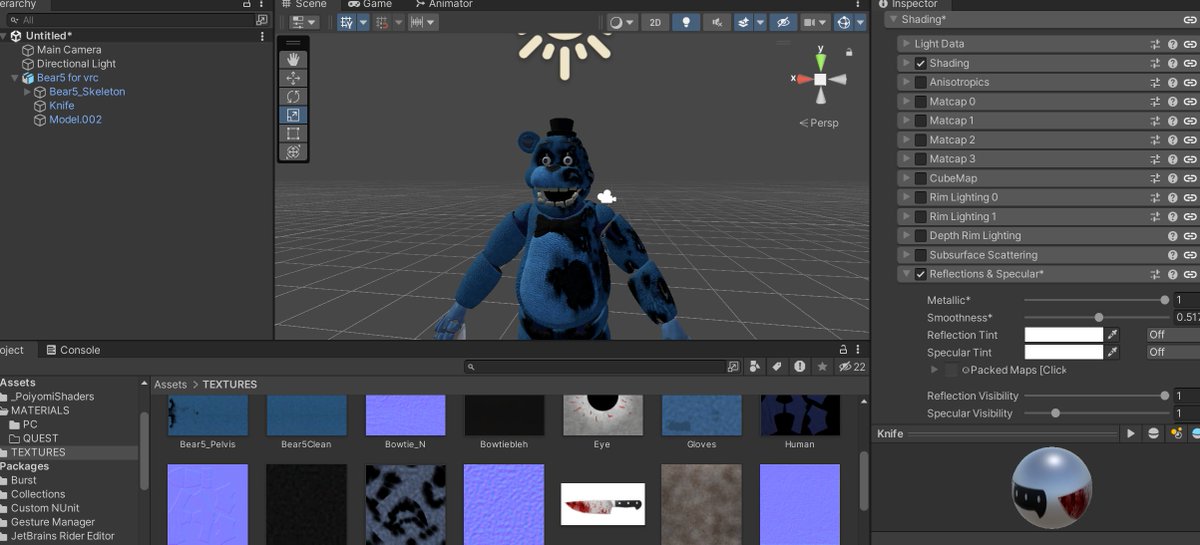The height and width of the screenshot is (545, 1200).
Task: Change preview mesh shape in Knife preview
Action: coord(1153,433)
